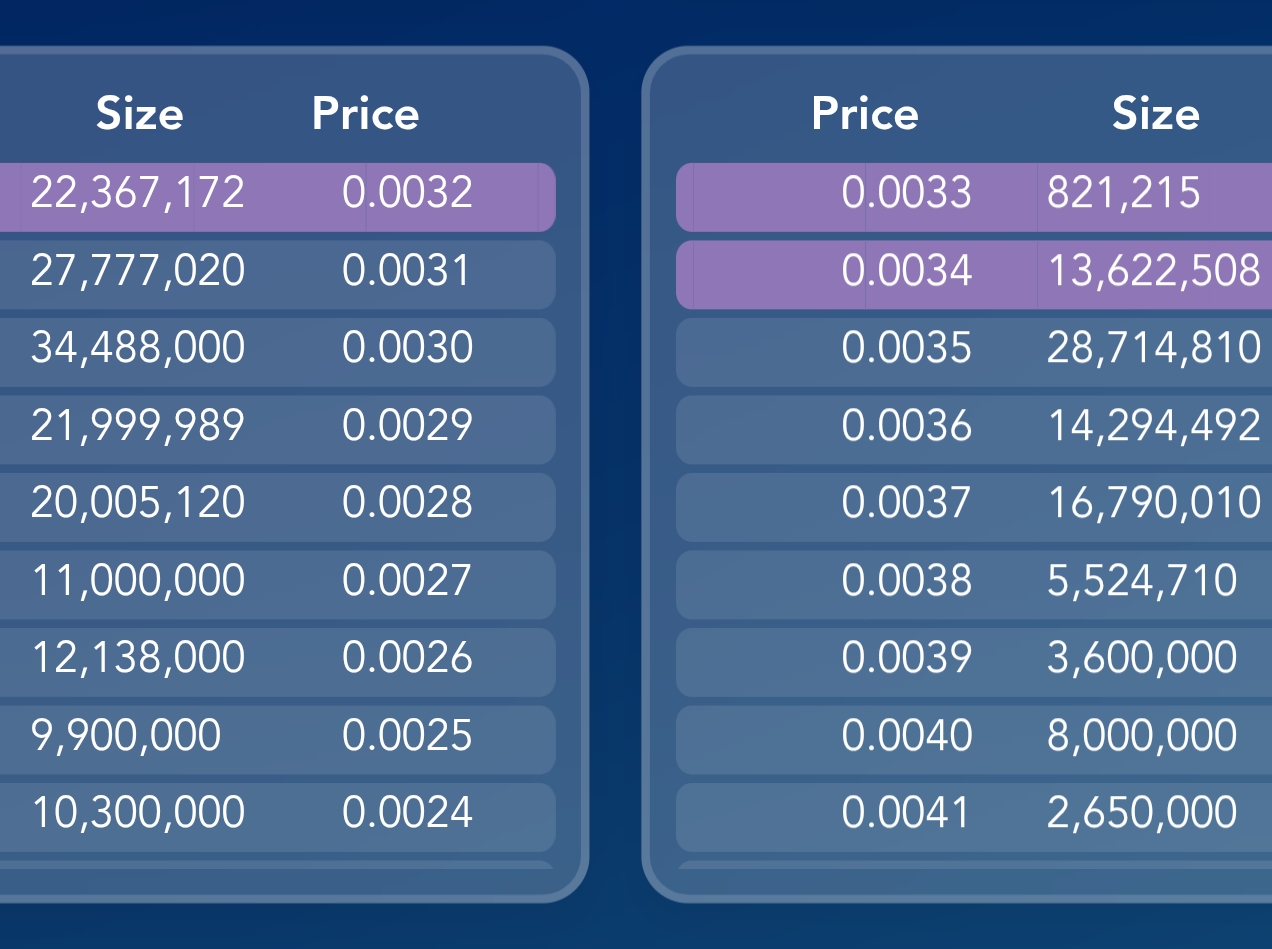Select the 9,900,000 bid size

[x=126, y=735]
